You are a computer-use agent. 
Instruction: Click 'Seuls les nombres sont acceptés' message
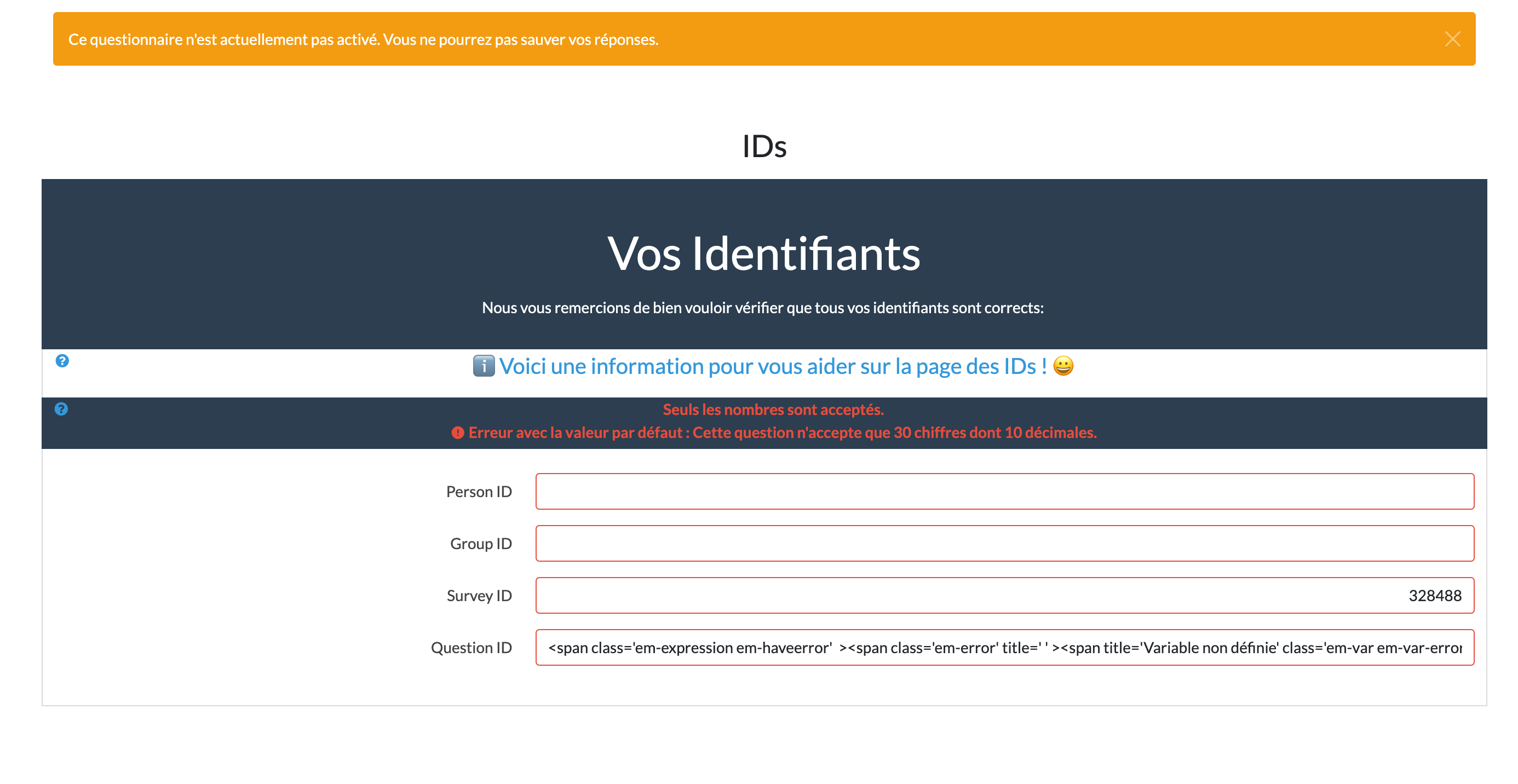(773, 409)
